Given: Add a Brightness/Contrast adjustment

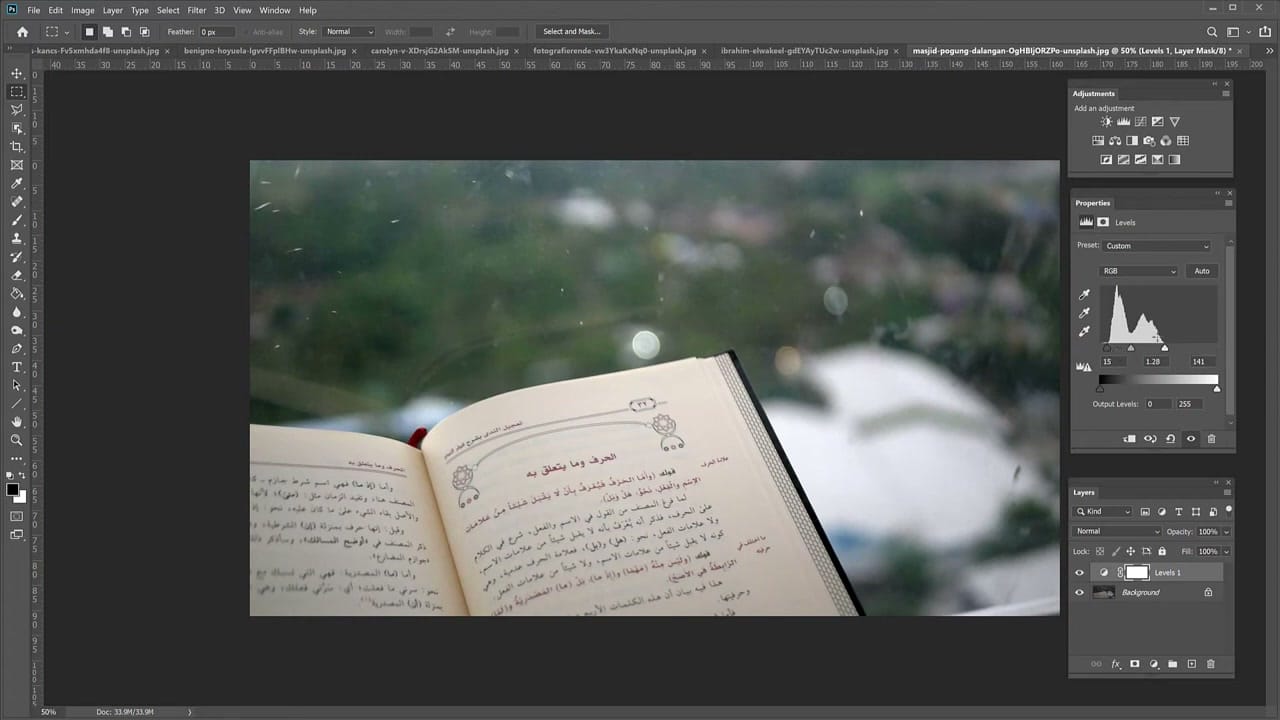Looking at the screenshot, I should point(1106,121).
